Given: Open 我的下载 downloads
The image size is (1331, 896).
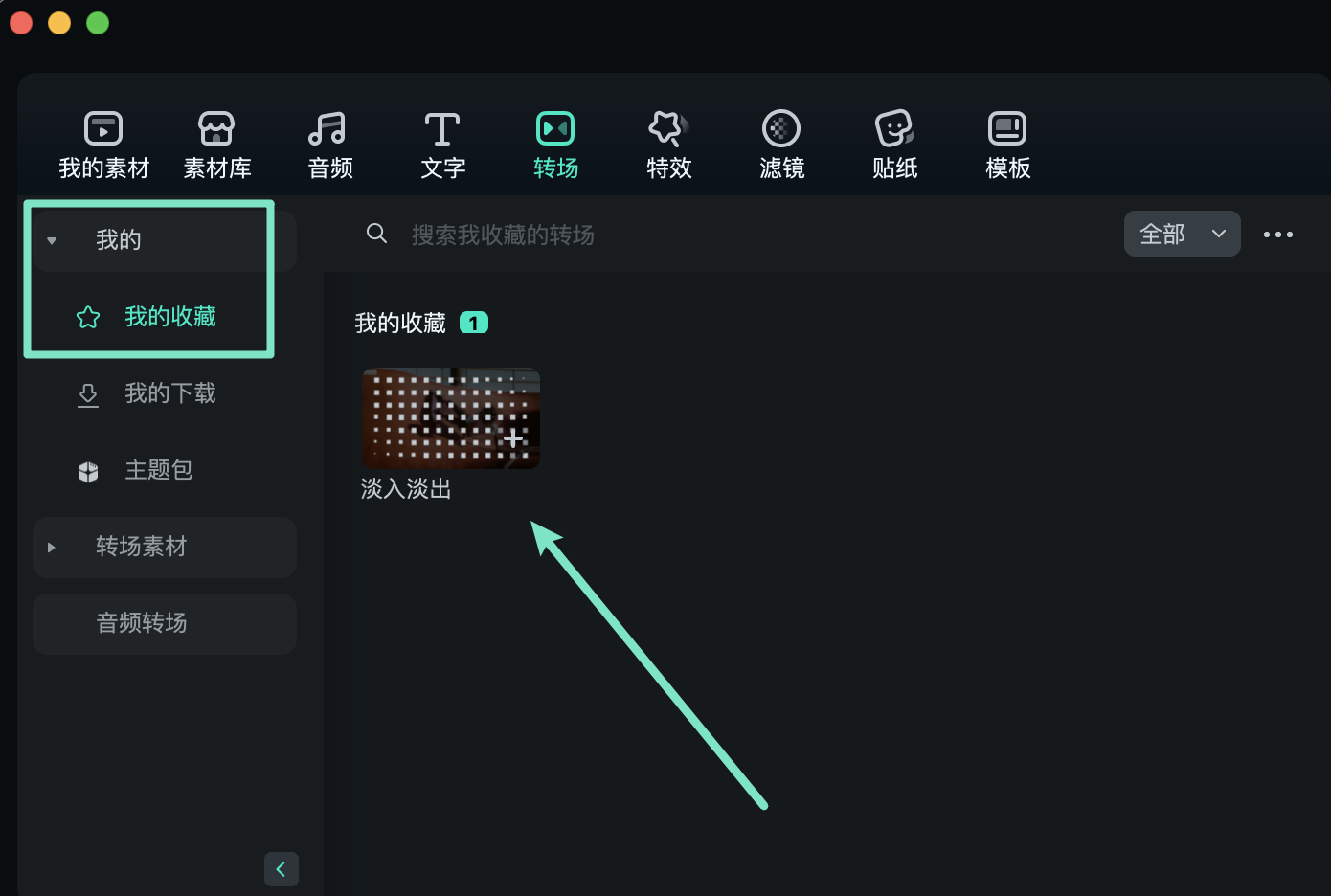Looking at the screenshot, I should click(x=169, y=393).
